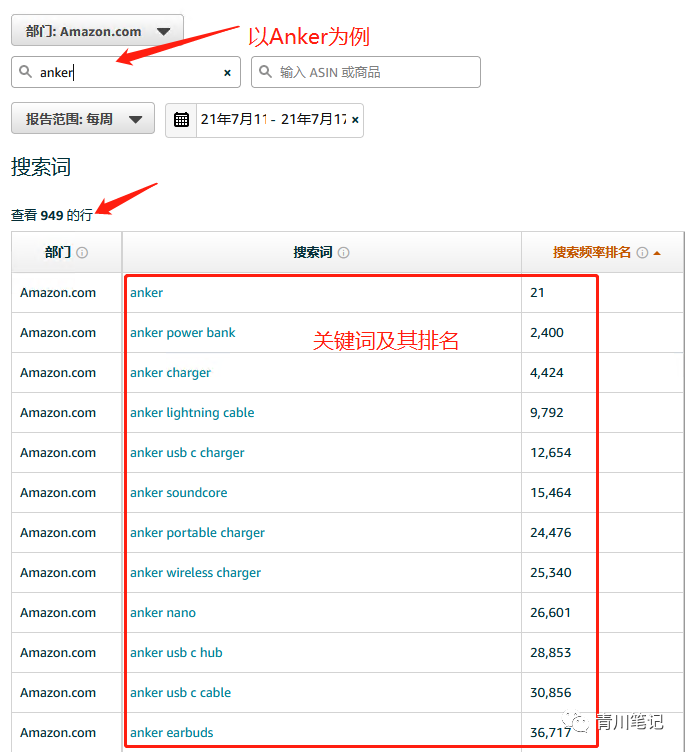Viewport: 685px width, 752px height.
Task: Click the 搜索词 section heading
Action: [41, 167]
